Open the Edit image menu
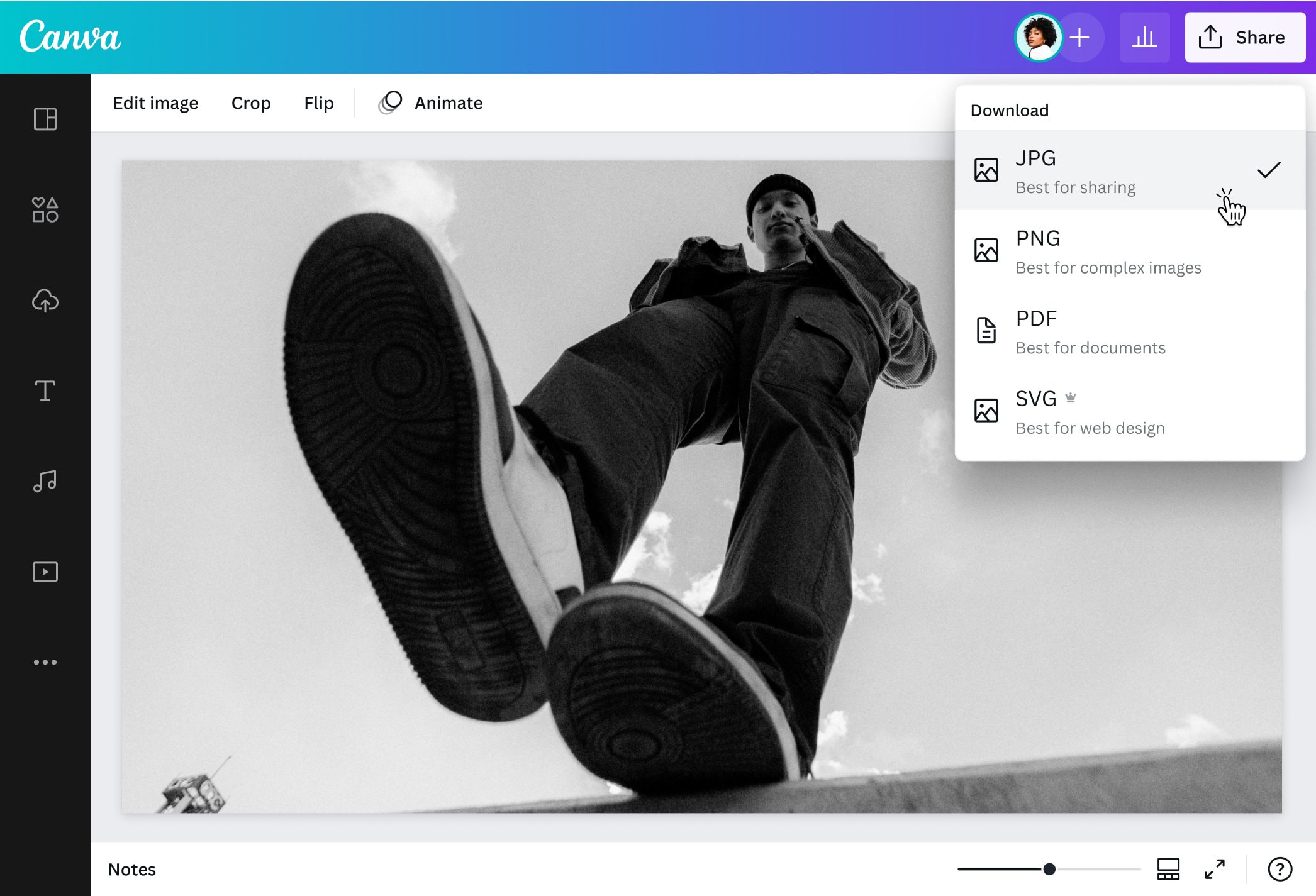1316x896 pixels. [x=156, y=102]
